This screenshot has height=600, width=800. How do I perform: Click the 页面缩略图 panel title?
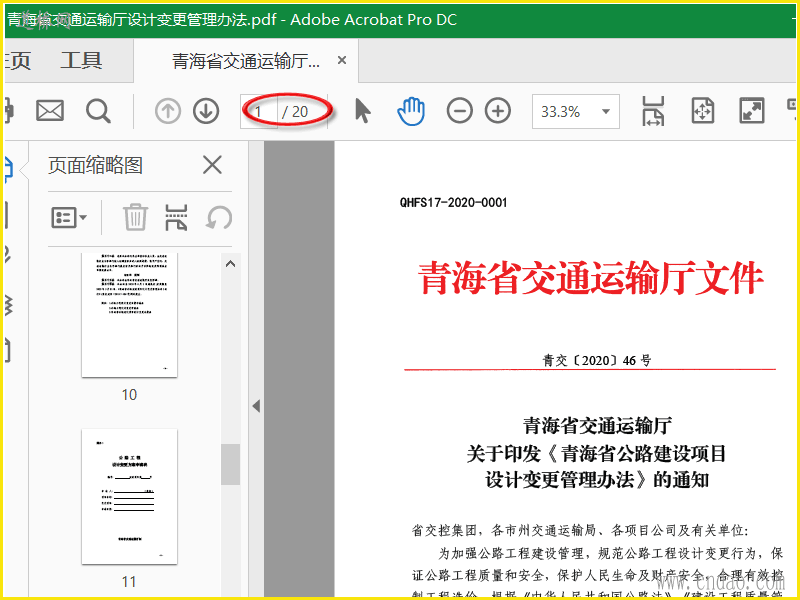(95, 165)
